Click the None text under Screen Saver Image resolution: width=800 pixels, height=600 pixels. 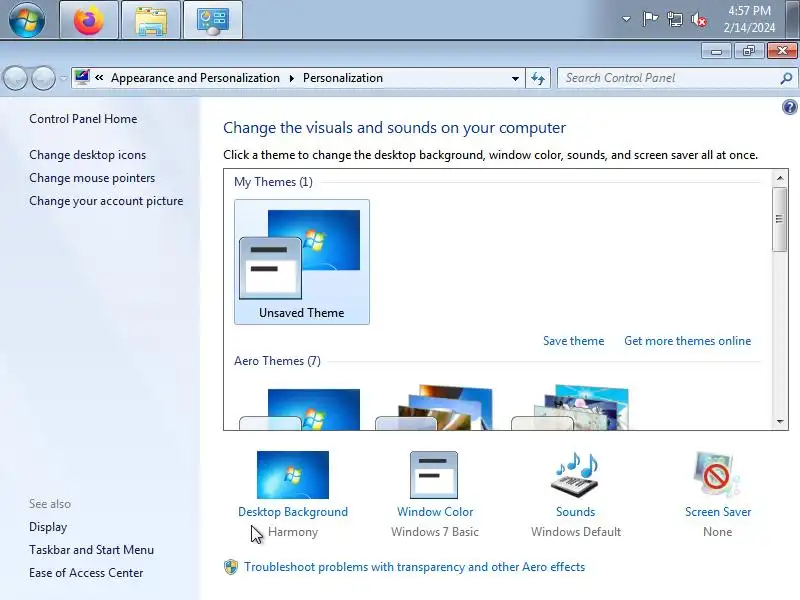click(x=717, y=532)
